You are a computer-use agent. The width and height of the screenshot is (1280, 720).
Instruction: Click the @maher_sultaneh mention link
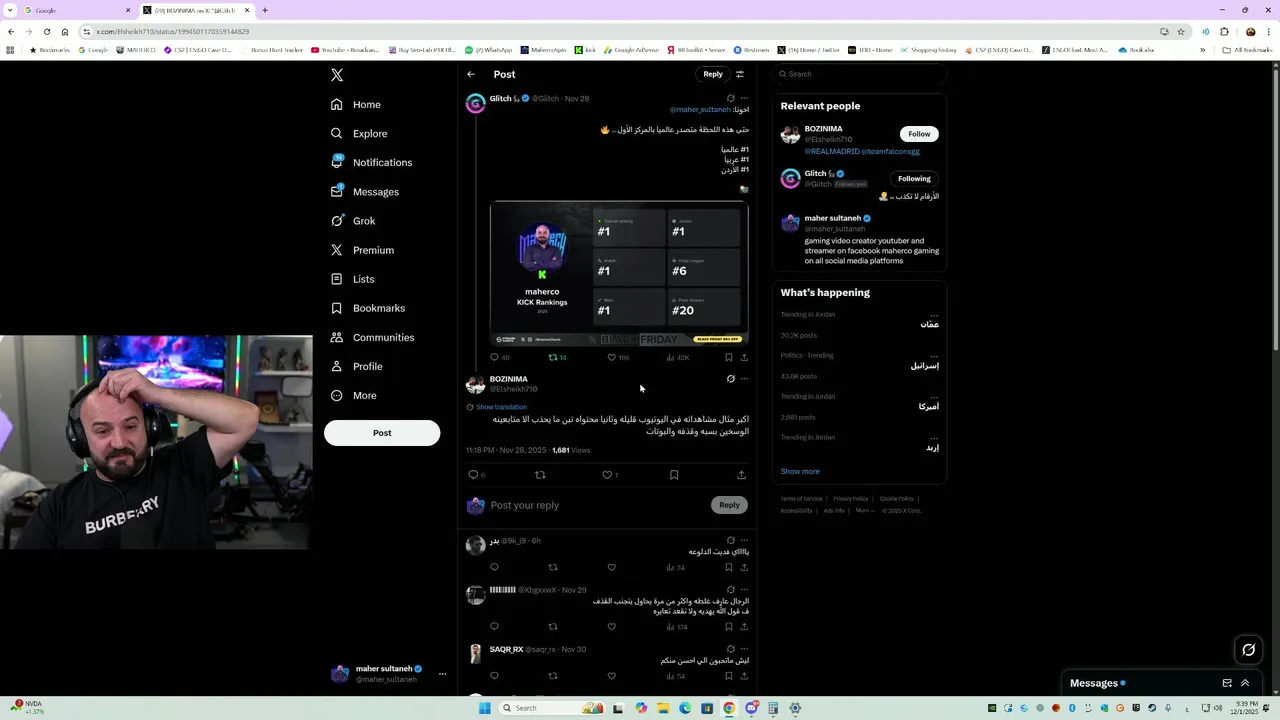click(700, 109)
